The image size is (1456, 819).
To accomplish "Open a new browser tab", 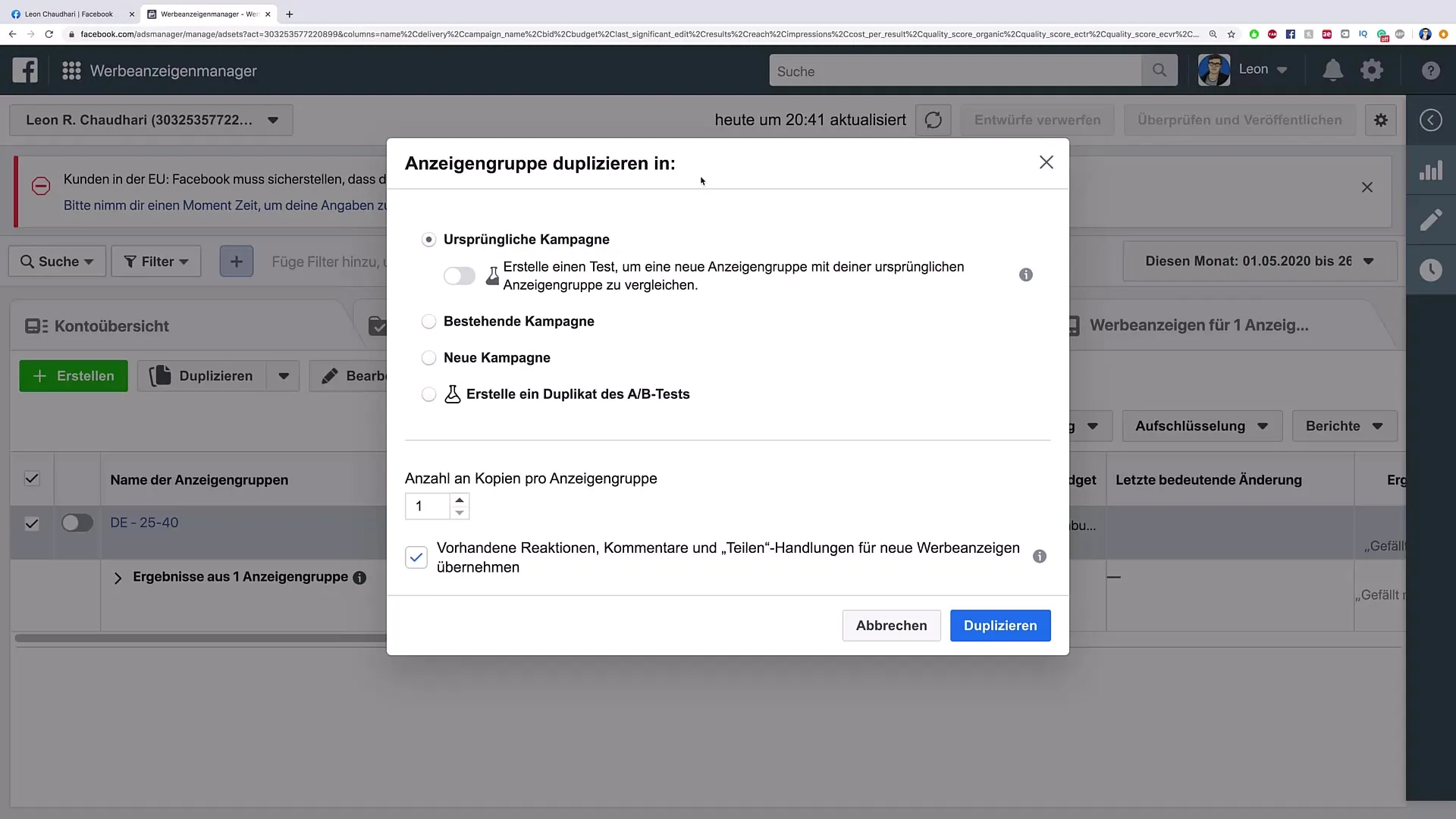I will (289, 14).
